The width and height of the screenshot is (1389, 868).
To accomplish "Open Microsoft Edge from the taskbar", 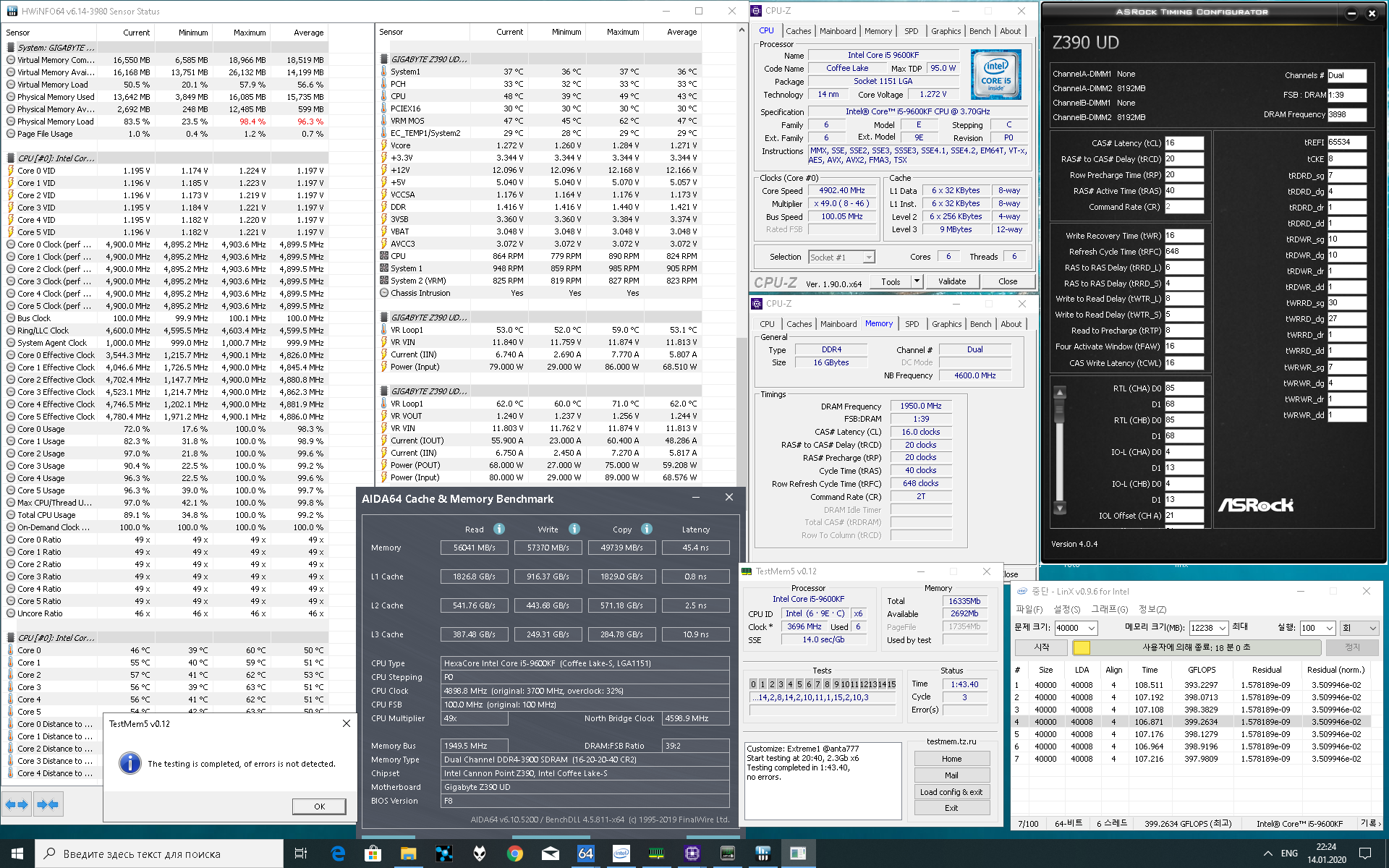I will click(x=338, y=854).
